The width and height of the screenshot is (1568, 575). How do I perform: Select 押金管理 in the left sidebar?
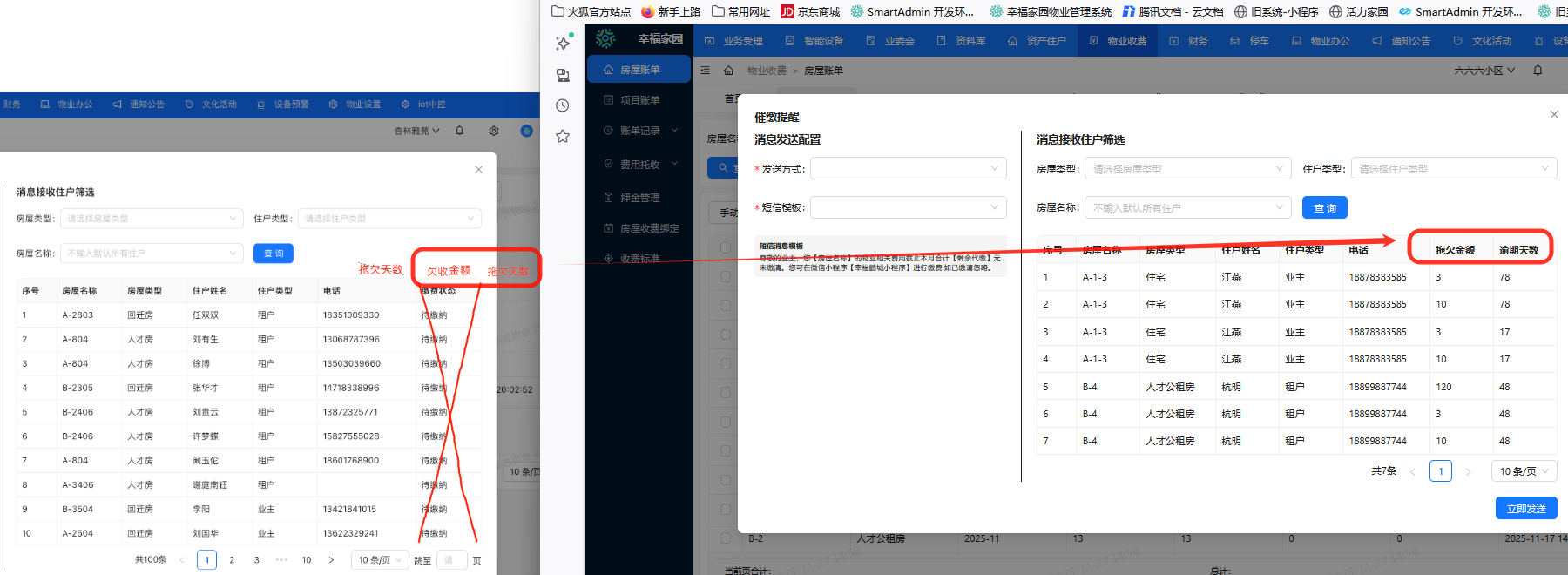click(639, 198)
